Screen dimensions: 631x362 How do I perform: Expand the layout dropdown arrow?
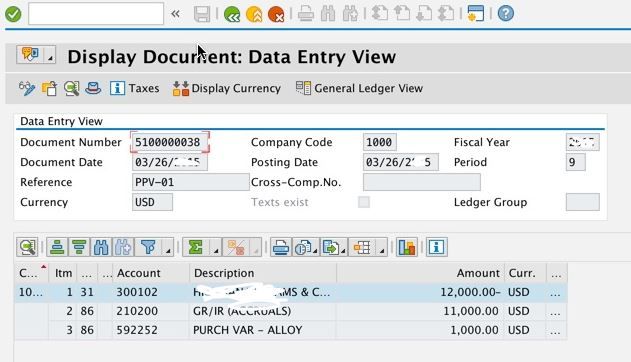(x=382, y=248)
